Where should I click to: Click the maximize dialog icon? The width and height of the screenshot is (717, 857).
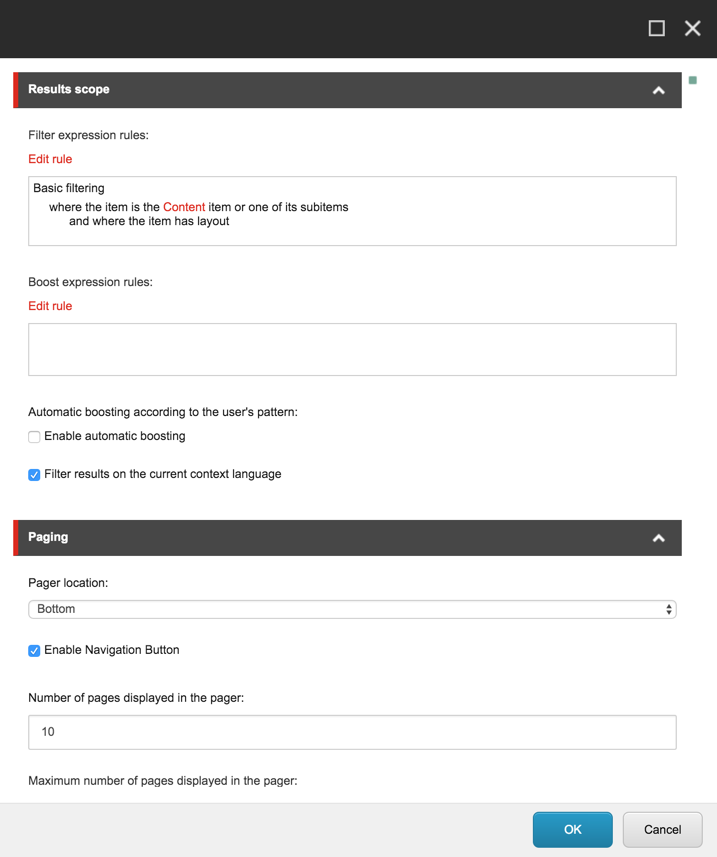tap(656, 28)
